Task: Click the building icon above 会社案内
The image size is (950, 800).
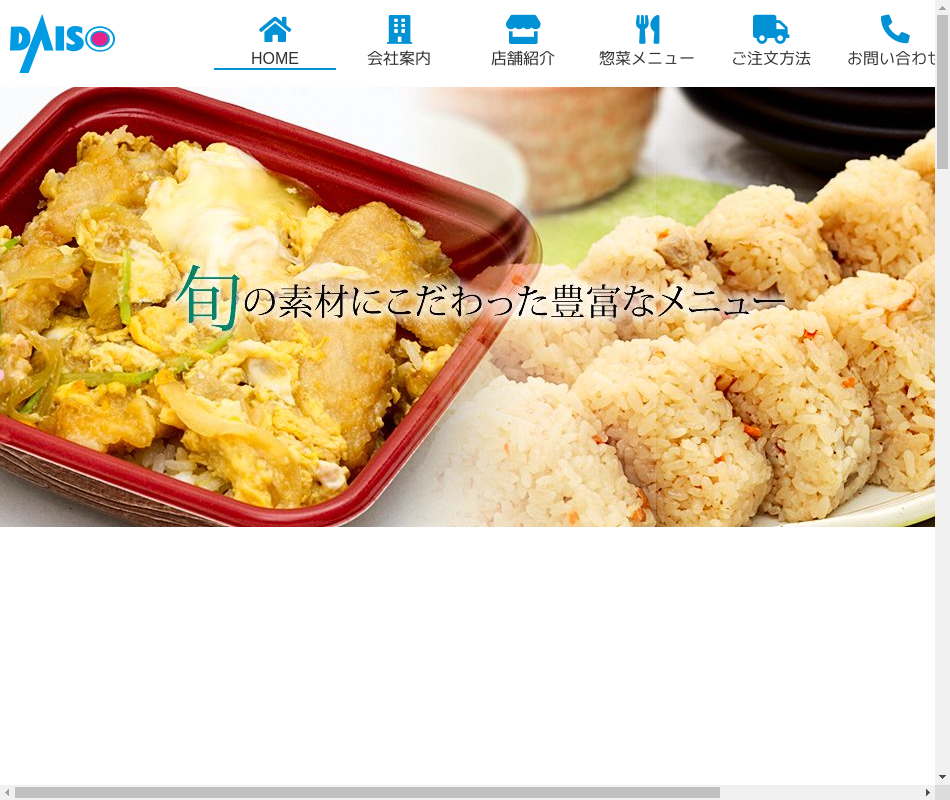Action: [399, 29]
